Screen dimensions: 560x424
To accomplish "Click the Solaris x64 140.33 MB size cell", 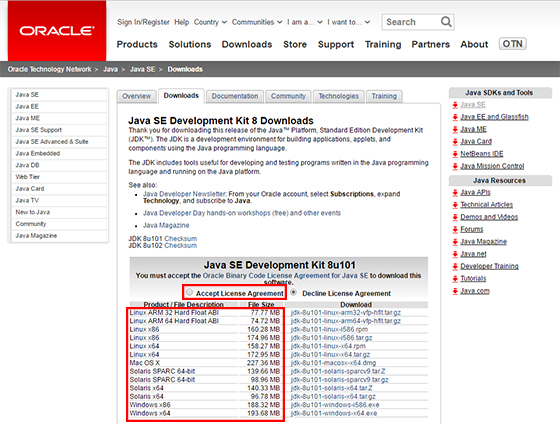I will (264, 388).
